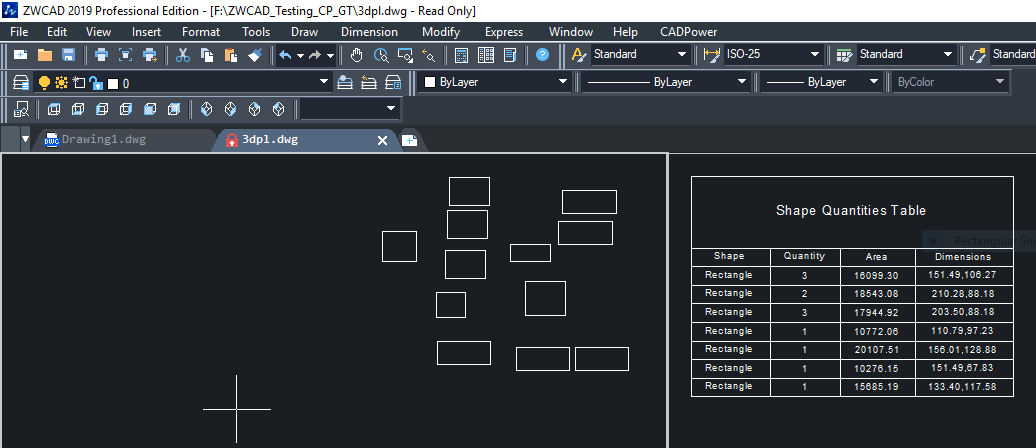Screen dimensions: 1036x448
Task: Toggle layer 0 freeze sun icon
Action: [x=61, y=83]
